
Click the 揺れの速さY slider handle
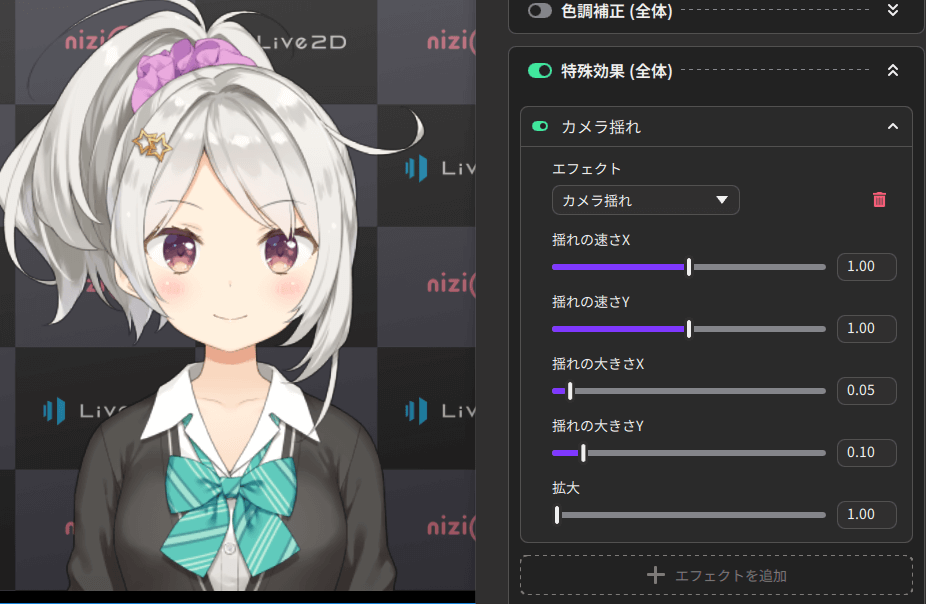pyautogui.click(x=689, y=329)
